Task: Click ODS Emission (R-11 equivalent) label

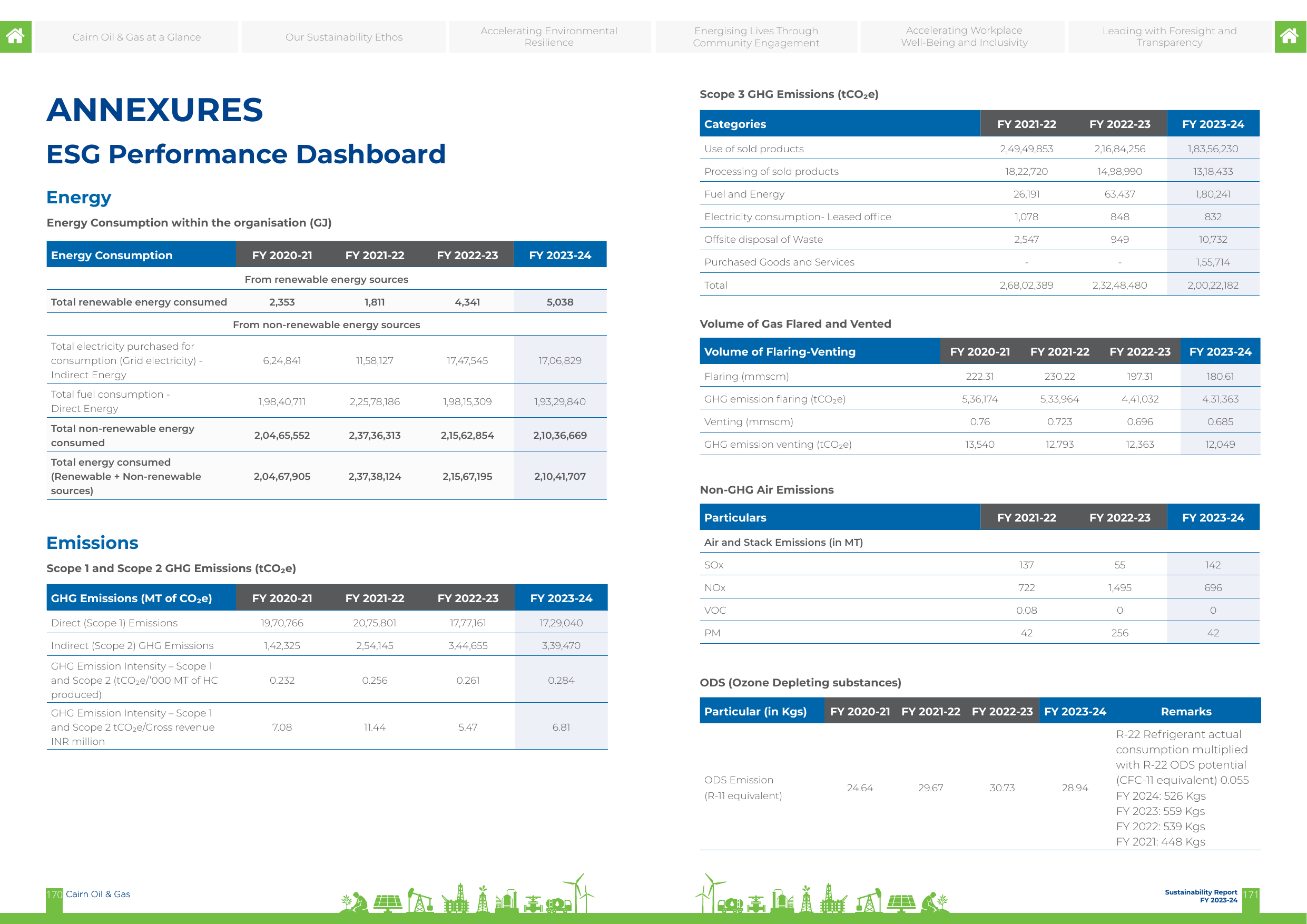Action: (743, 788)
